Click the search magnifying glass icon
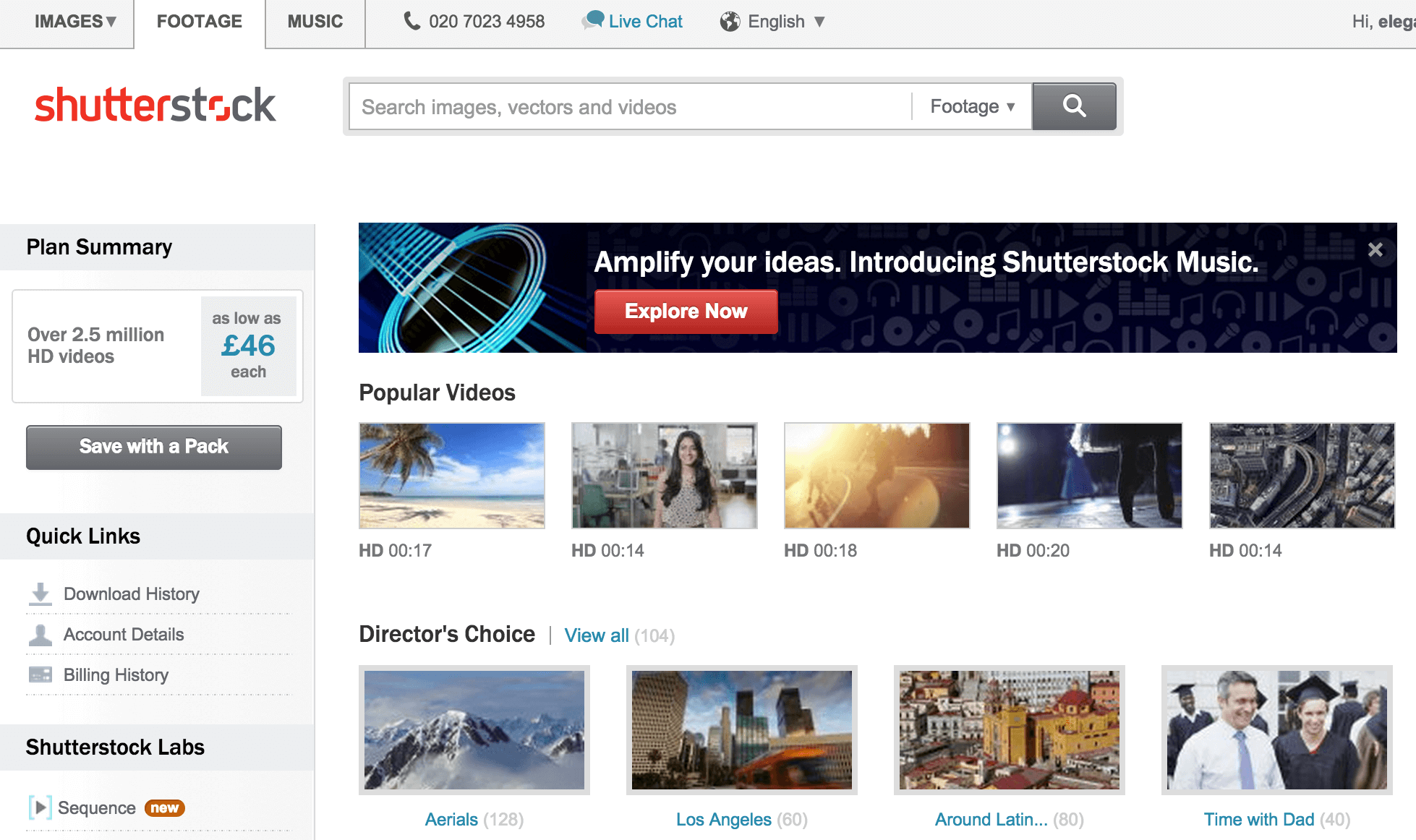Screen dimensions: 1416x840 coord(1074,106)
